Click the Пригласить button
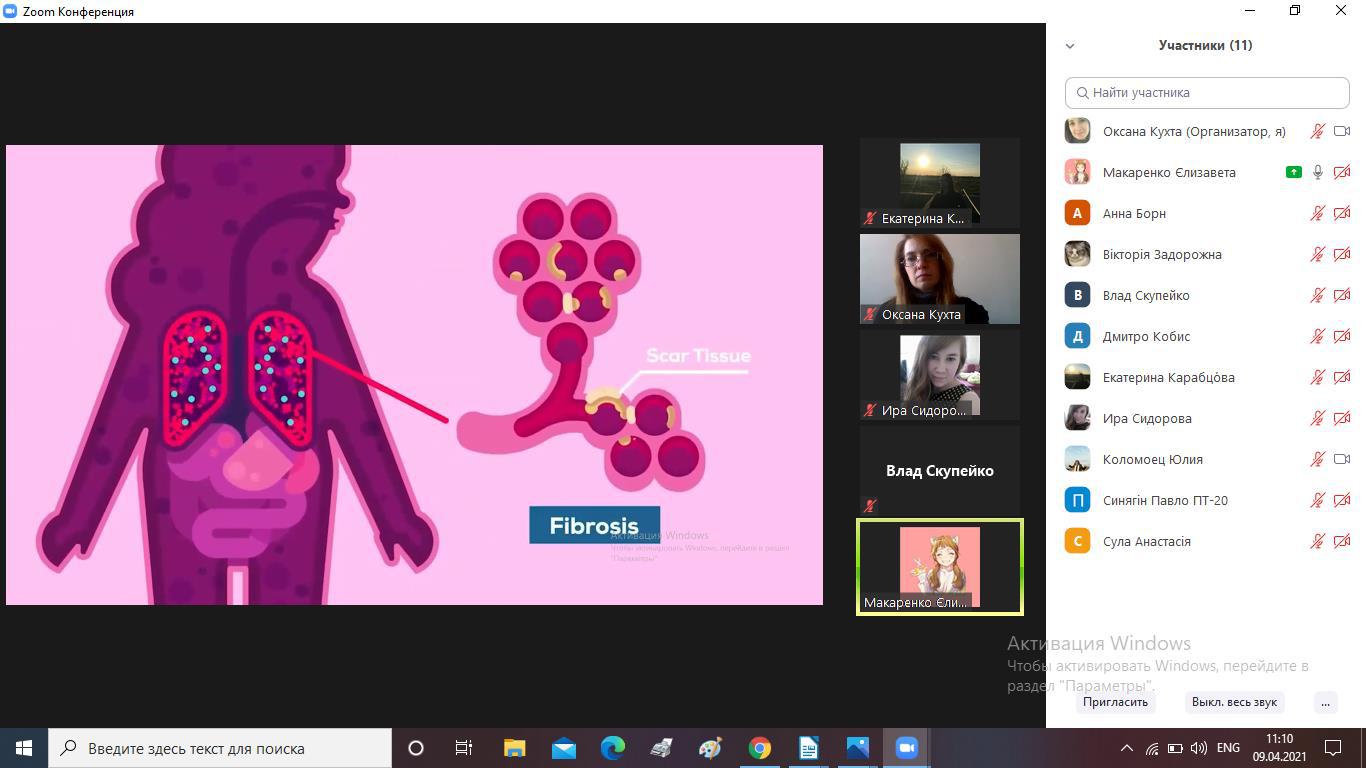Screen dimensions: 1366x768 pos(1115,702)
